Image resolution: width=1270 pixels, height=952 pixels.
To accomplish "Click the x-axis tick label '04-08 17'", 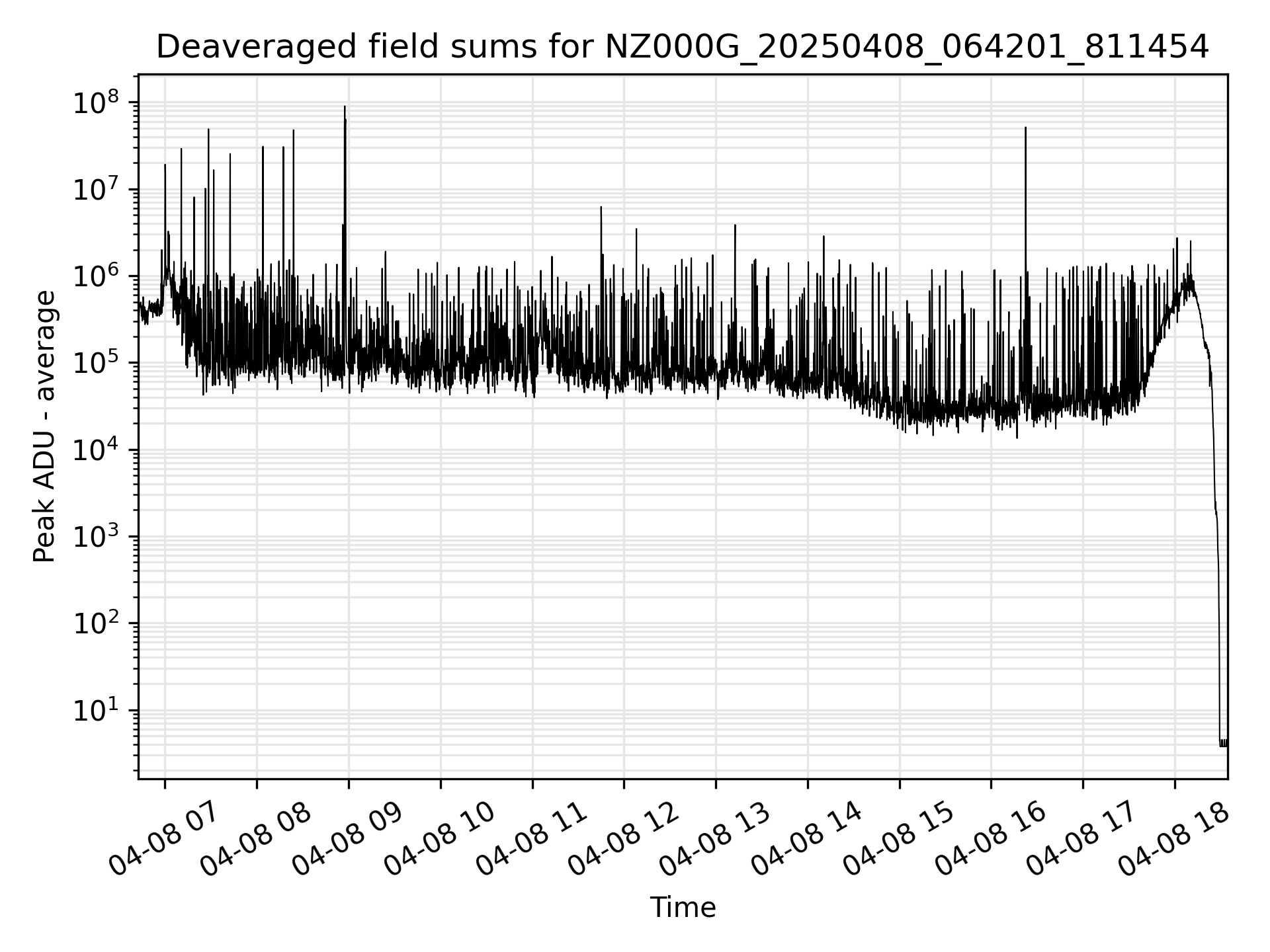I will [x=1082, y=840].
